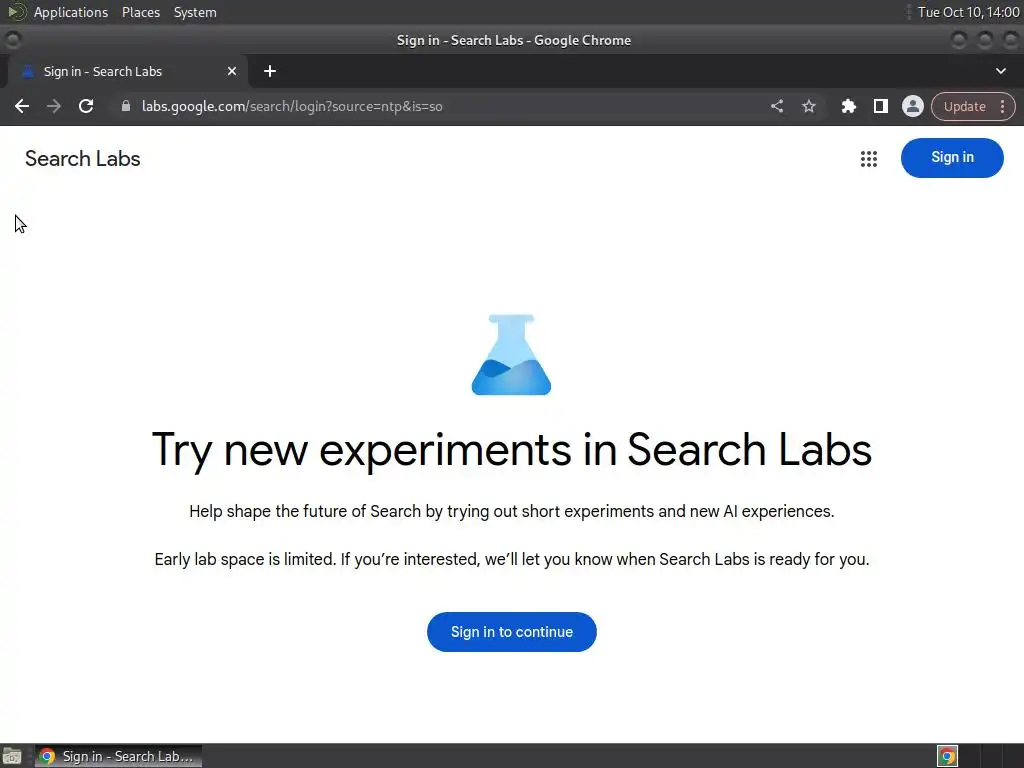Go back to the previous page

[x=22, y=106]
